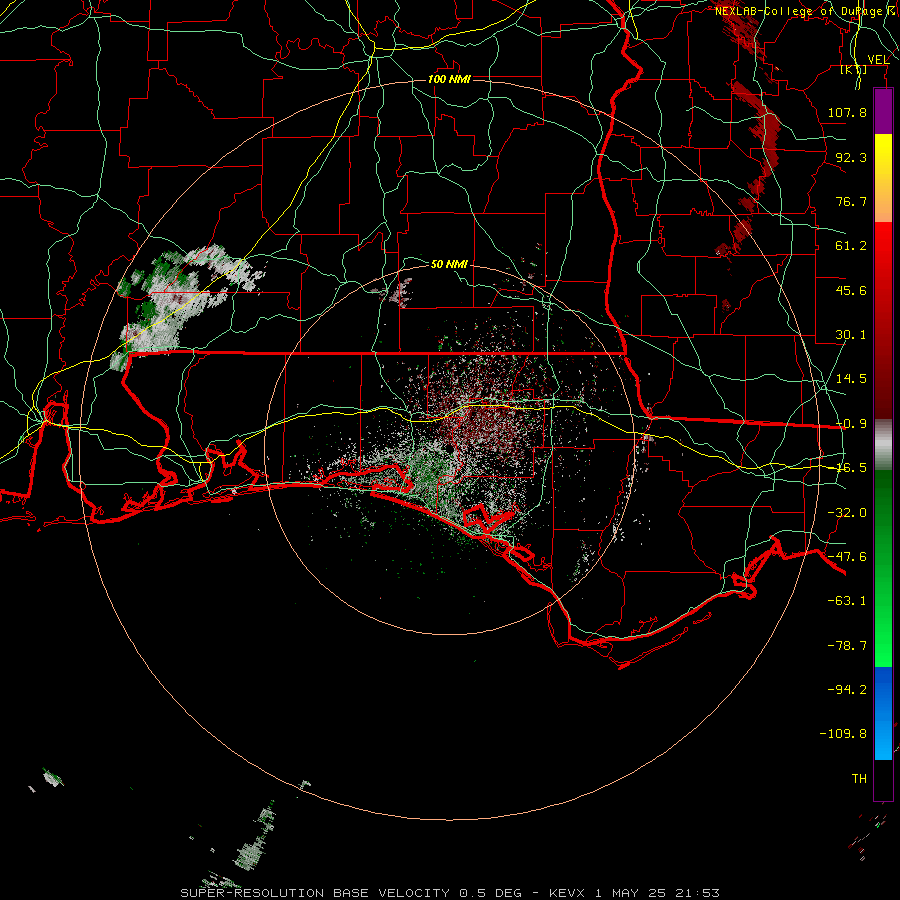The height and width of the screenshot is (900, 900).
Task: Click the gray near-zero segment of the color bar
Action: tap(883, 445)
